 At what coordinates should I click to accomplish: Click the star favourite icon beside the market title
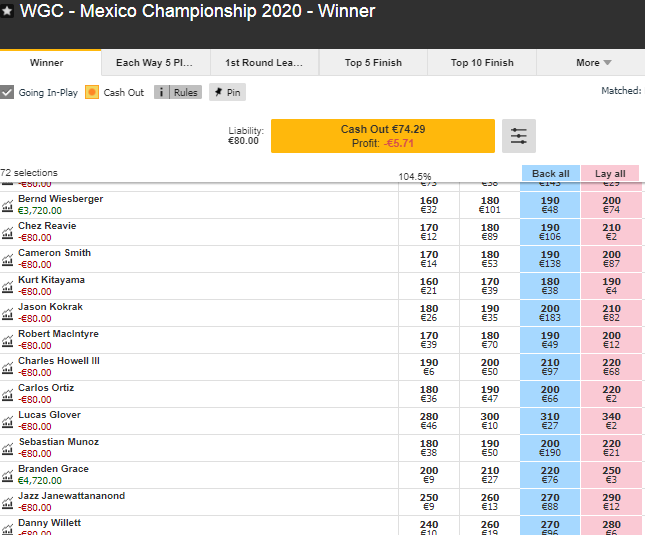pyautogui.click(x=7, y=11)
